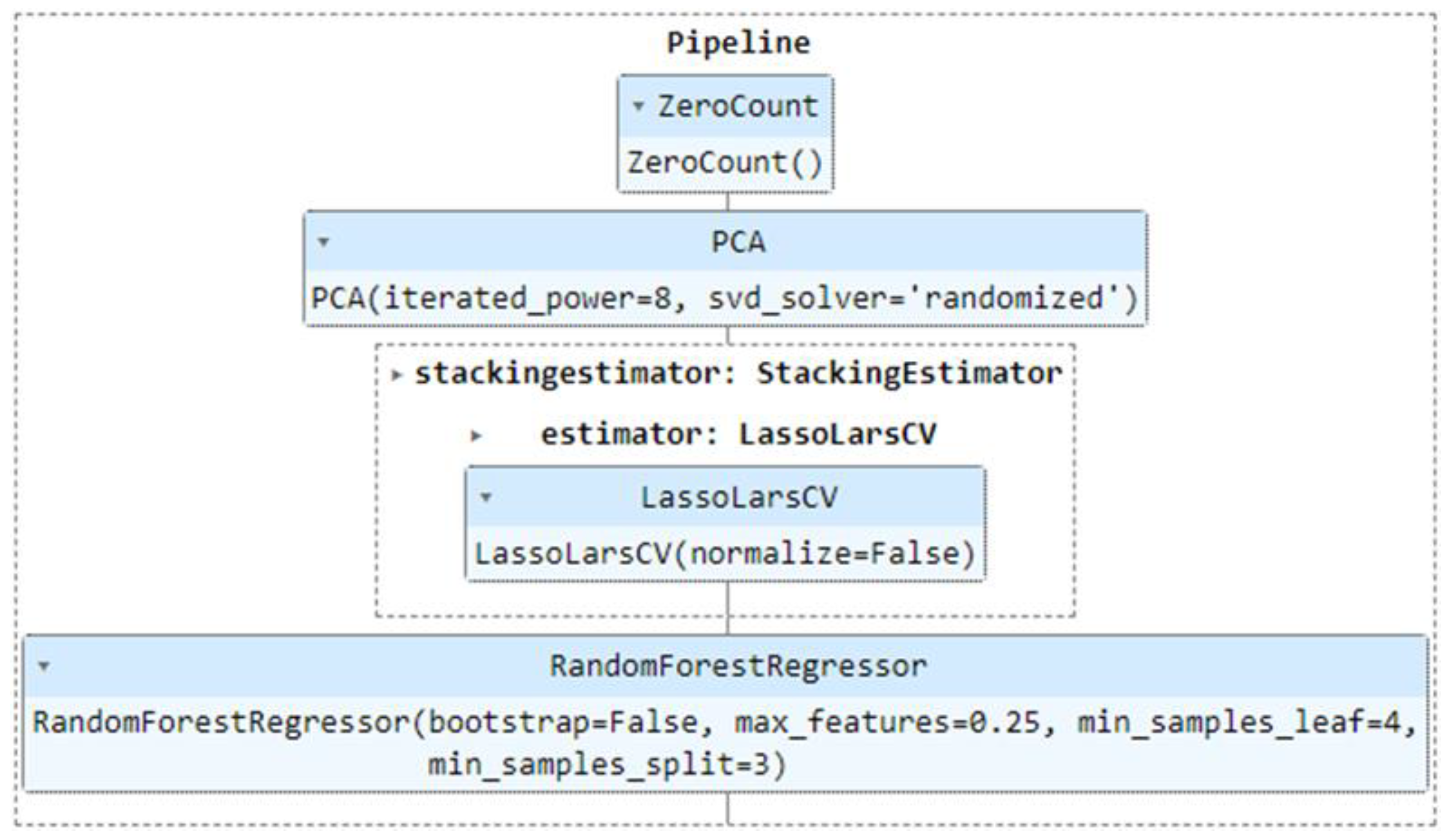Viewport: 1451px width, 840px height.
Task: Click connector line between ZeroCount and PCA
Action: click(x=728, y=202)
